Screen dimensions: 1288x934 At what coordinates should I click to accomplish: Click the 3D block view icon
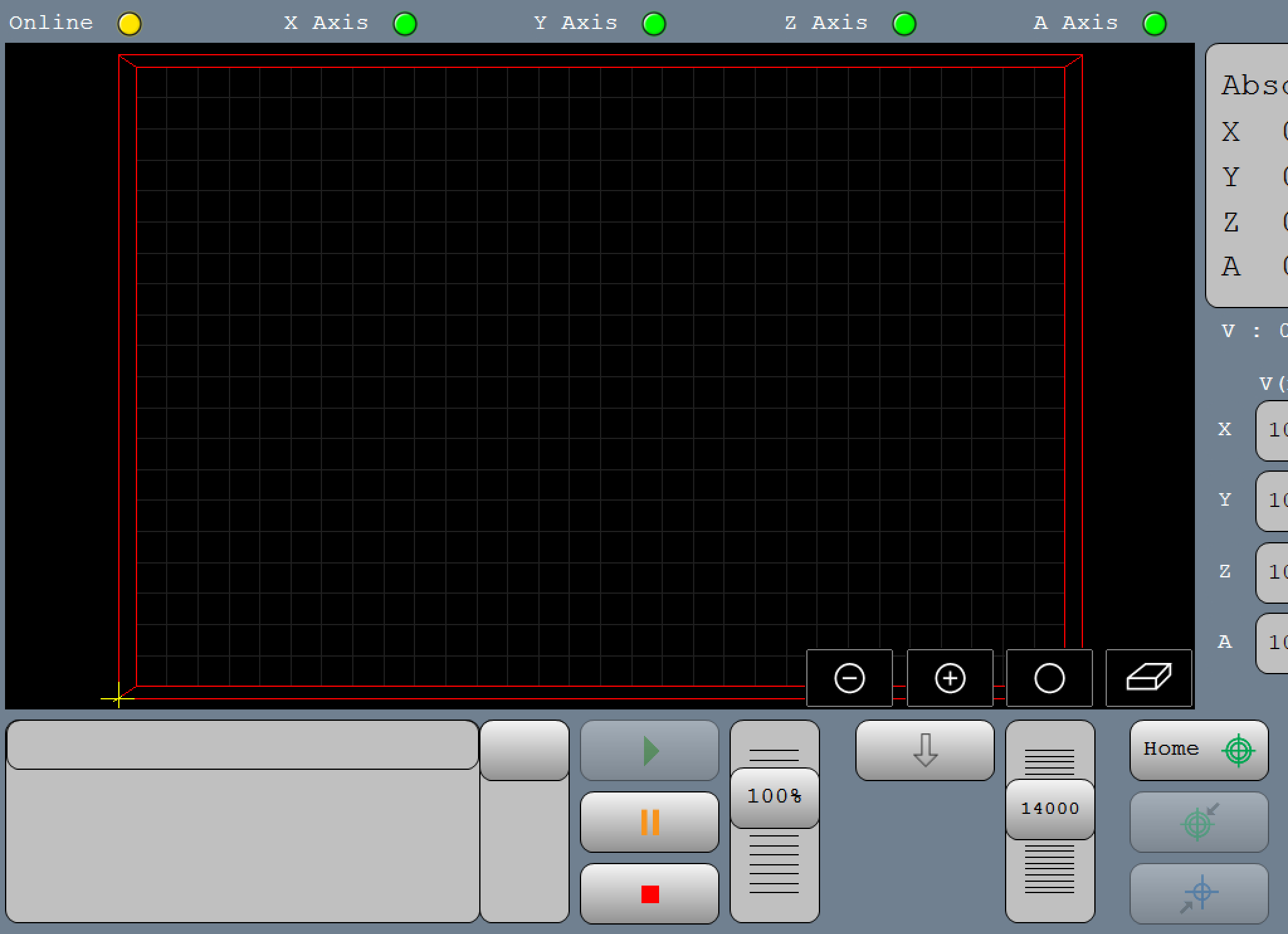(1148, 678)
